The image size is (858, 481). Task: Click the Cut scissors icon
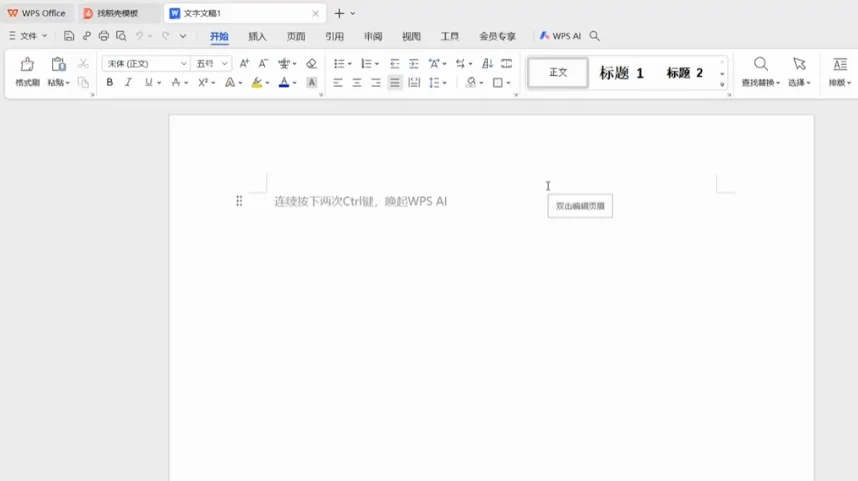pos(83,63)
